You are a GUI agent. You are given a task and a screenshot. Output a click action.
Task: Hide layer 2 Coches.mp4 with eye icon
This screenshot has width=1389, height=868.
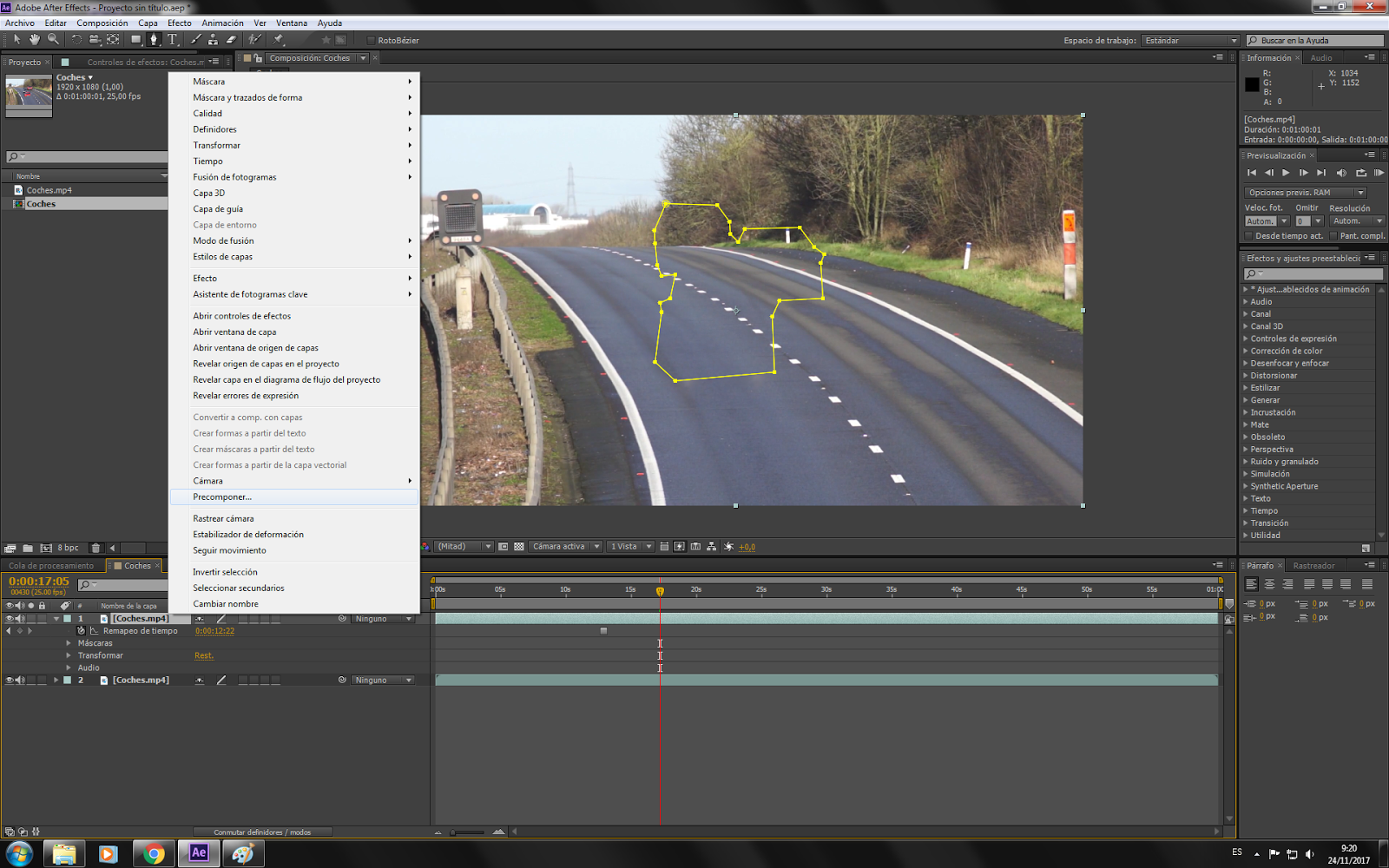point(10,681)
